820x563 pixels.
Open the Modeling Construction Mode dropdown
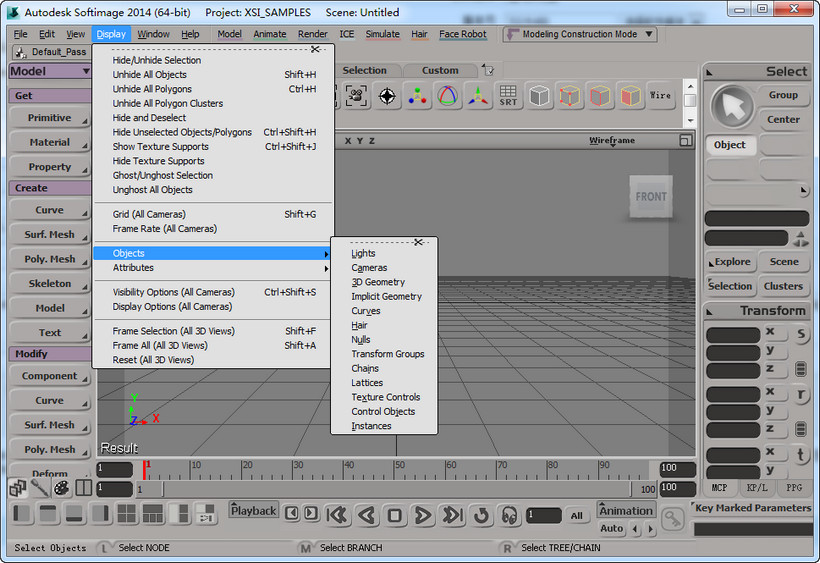pos(580,34)
